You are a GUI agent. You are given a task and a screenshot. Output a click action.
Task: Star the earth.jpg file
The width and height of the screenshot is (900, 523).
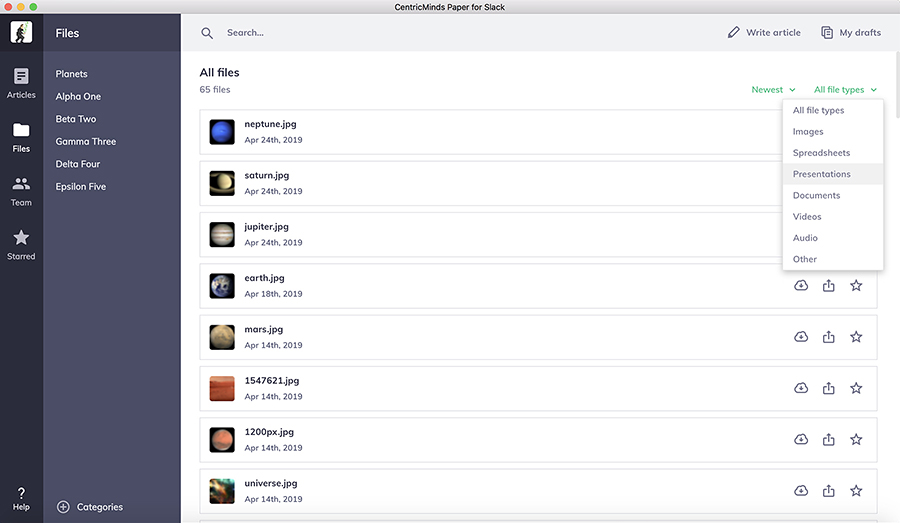[856, 285]
